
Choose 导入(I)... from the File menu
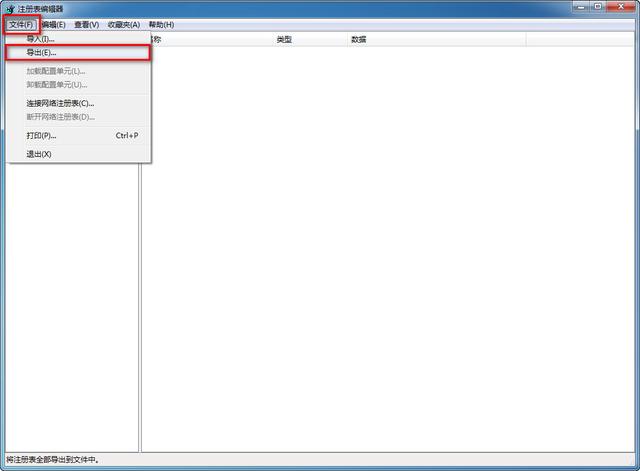[78, 39]
